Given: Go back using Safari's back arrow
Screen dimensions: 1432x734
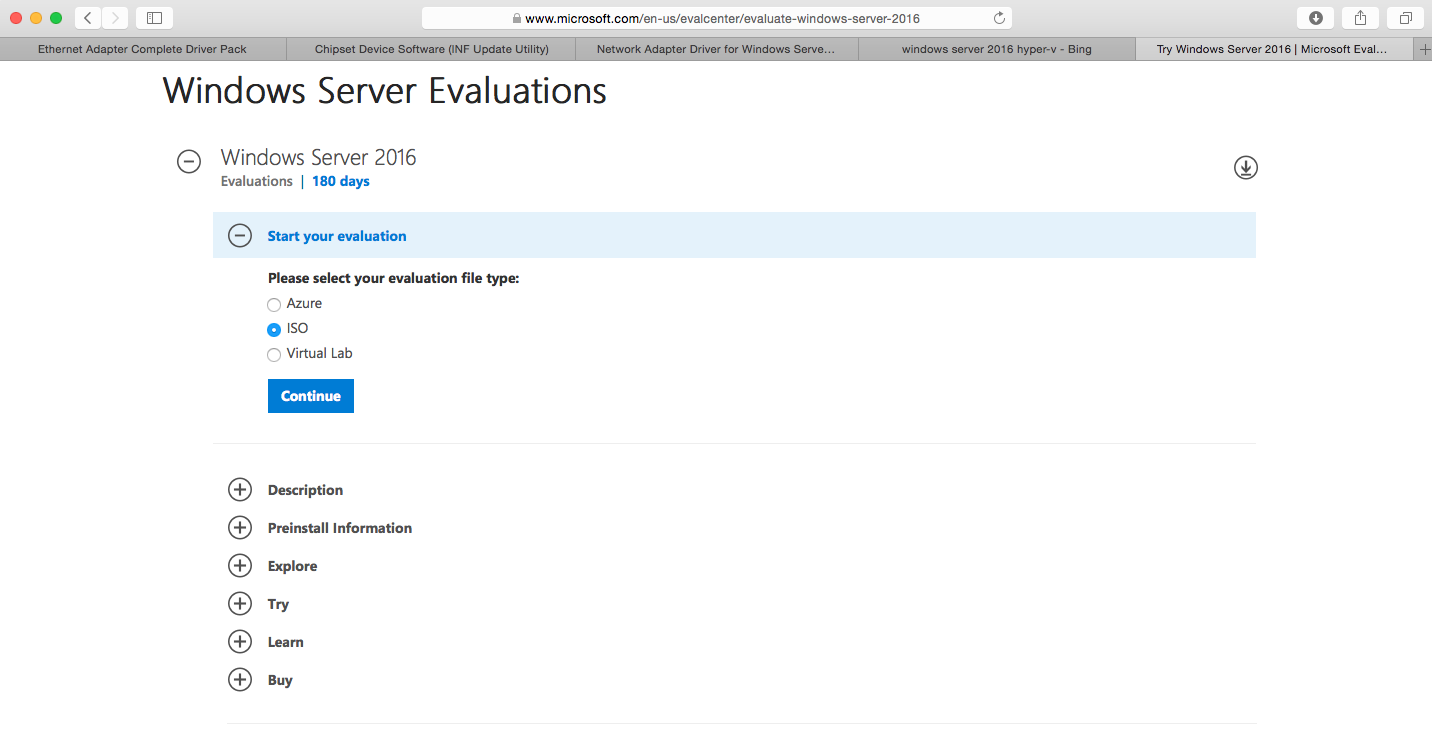Looking at the screenshot, I should (x=88, y=18).
